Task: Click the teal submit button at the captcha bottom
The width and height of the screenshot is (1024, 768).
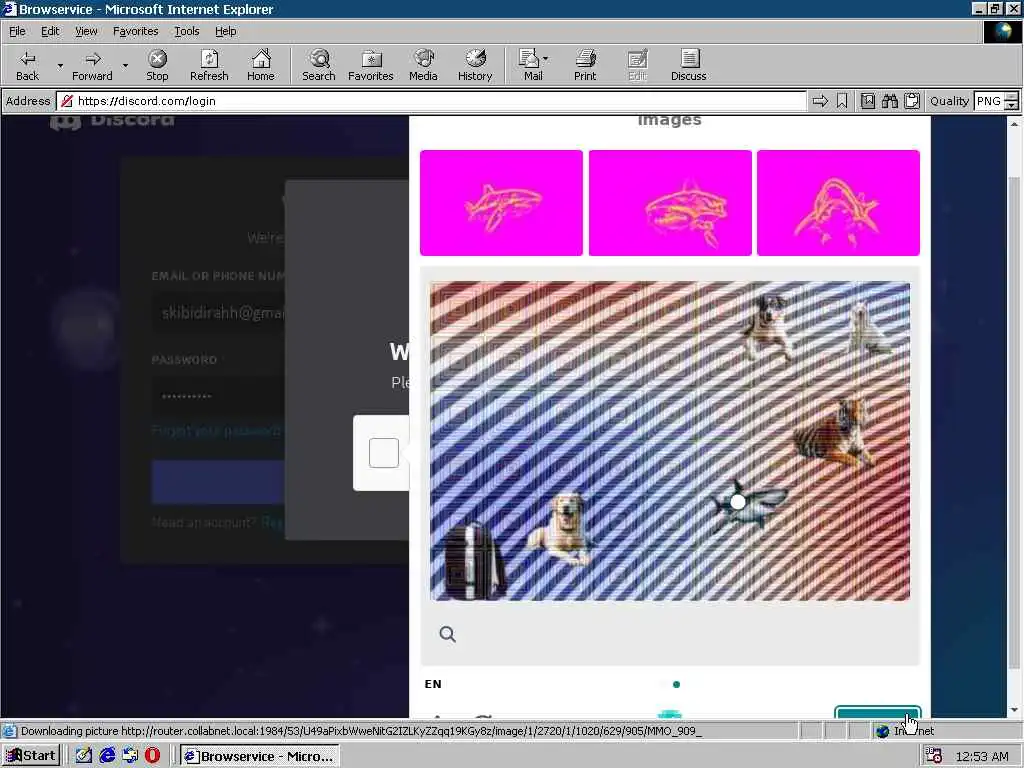Action: click(x=878, y=712)
